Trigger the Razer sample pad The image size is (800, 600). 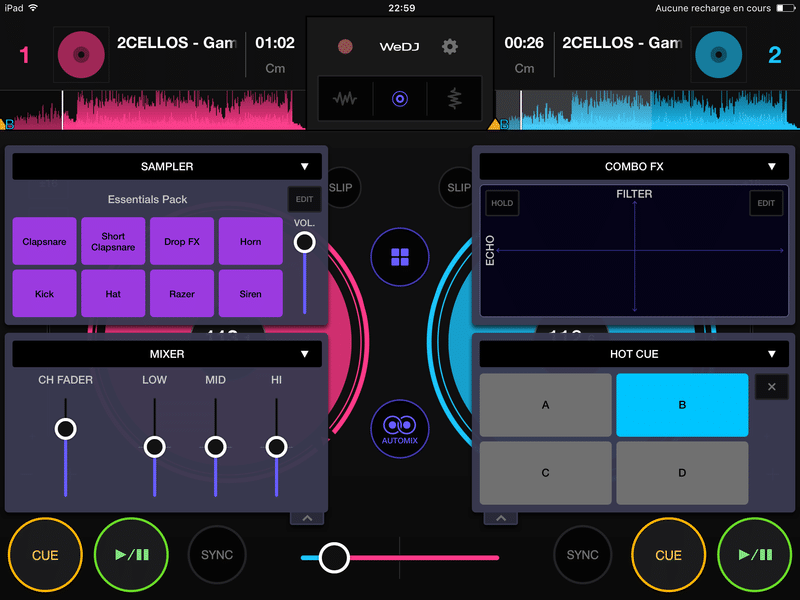(182, 293)
